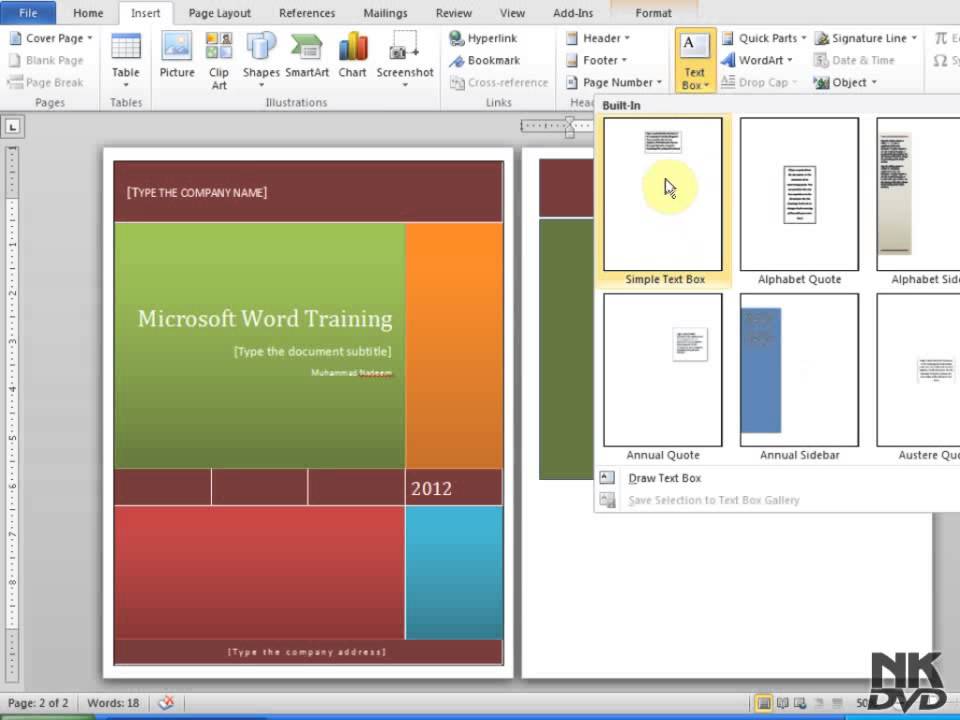Click the Muhammad Nadeem author text
This screenshot has height=720, width=960.
351,373
